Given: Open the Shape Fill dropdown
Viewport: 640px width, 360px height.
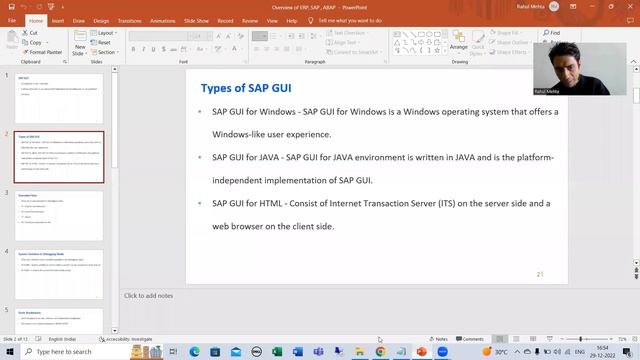Looking at the screenshot, I should point(506,33).
